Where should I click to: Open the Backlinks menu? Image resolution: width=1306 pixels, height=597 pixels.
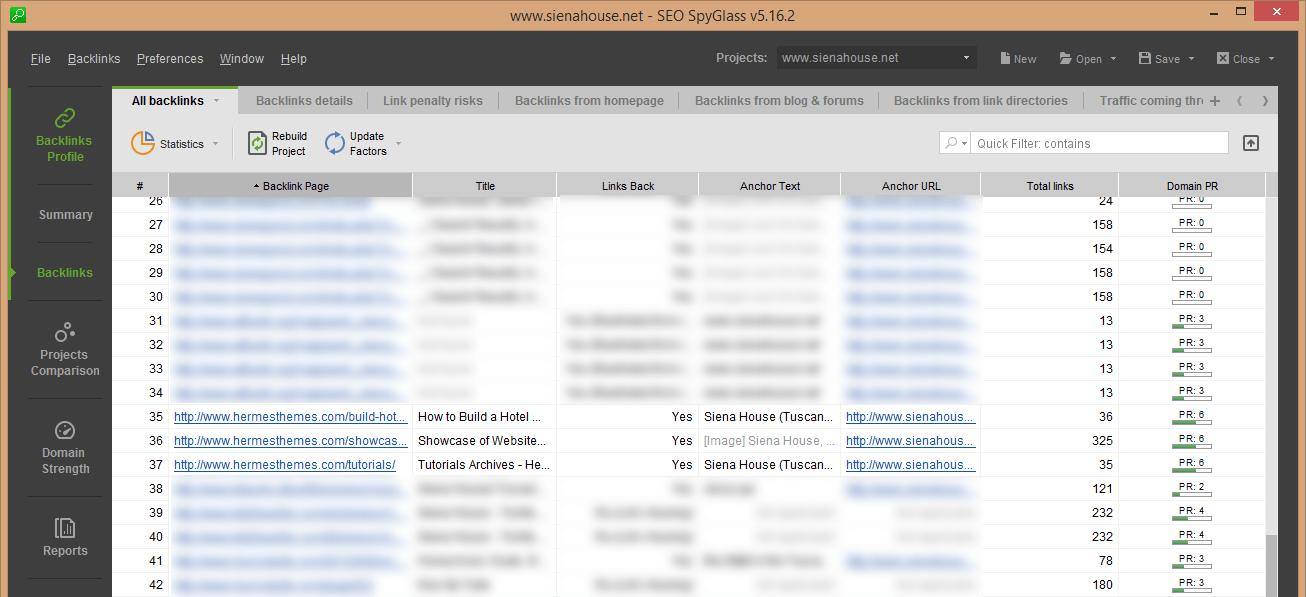(94, 59)
